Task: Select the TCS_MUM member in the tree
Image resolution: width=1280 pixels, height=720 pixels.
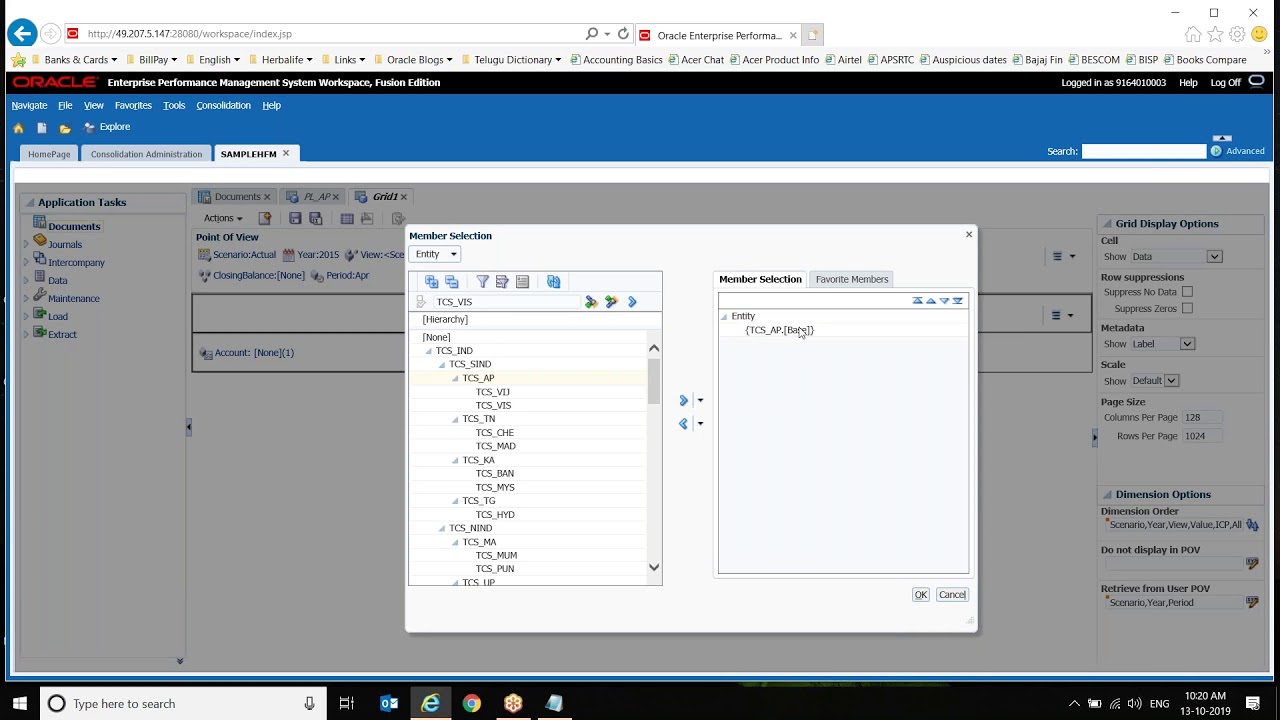Action: coord(496,556)
